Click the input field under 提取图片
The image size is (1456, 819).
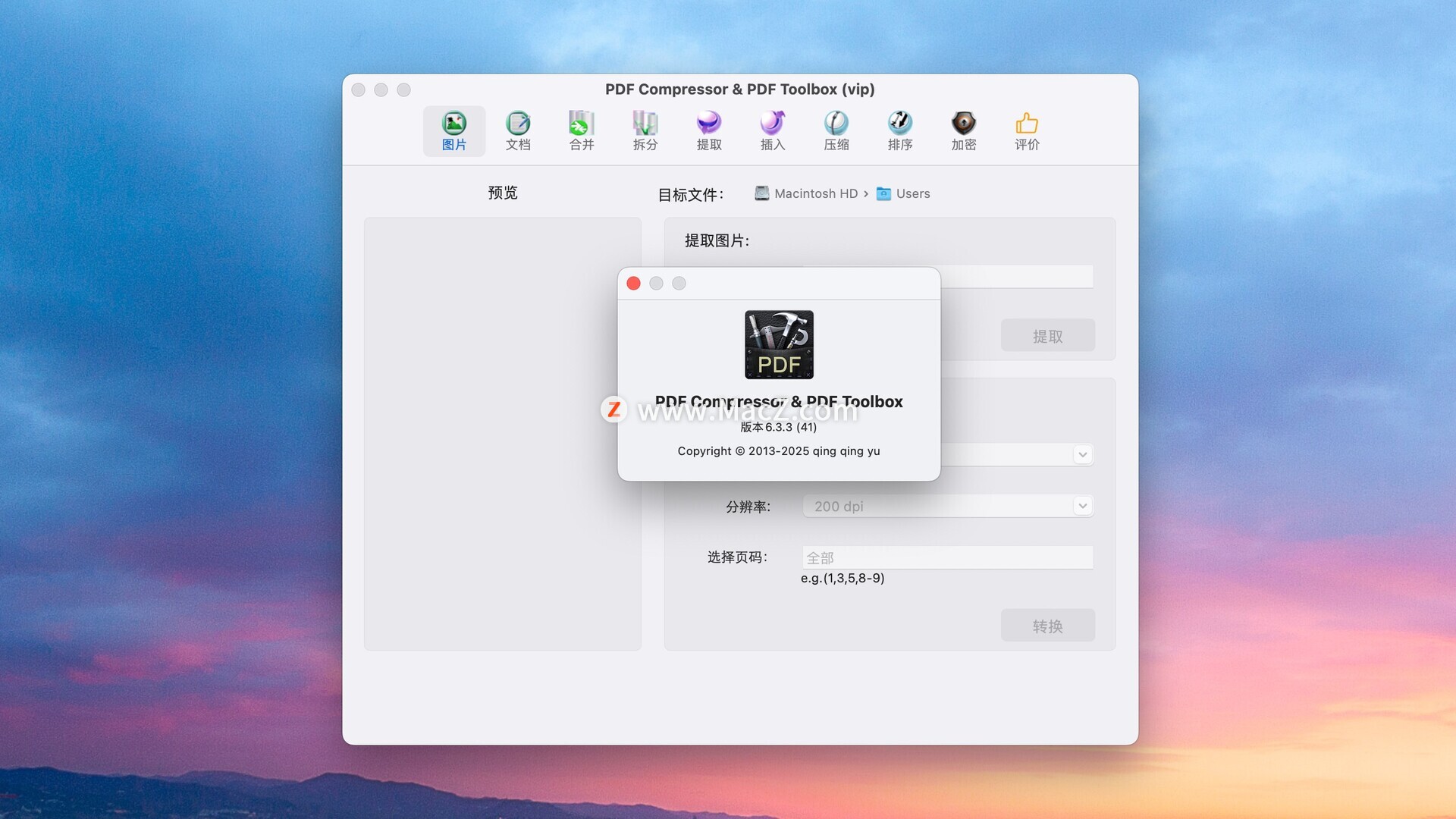1017,277
